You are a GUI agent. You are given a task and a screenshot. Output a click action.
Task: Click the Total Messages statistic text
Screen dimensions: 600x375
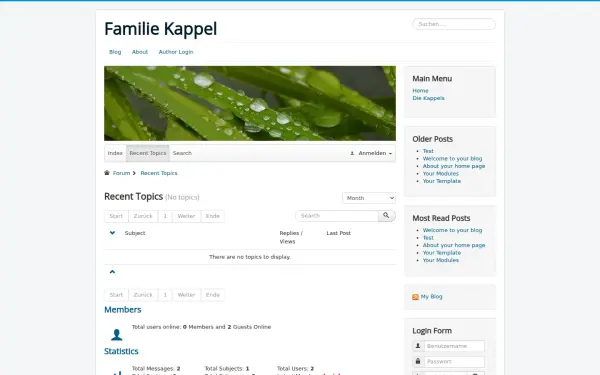click(156, 368)
